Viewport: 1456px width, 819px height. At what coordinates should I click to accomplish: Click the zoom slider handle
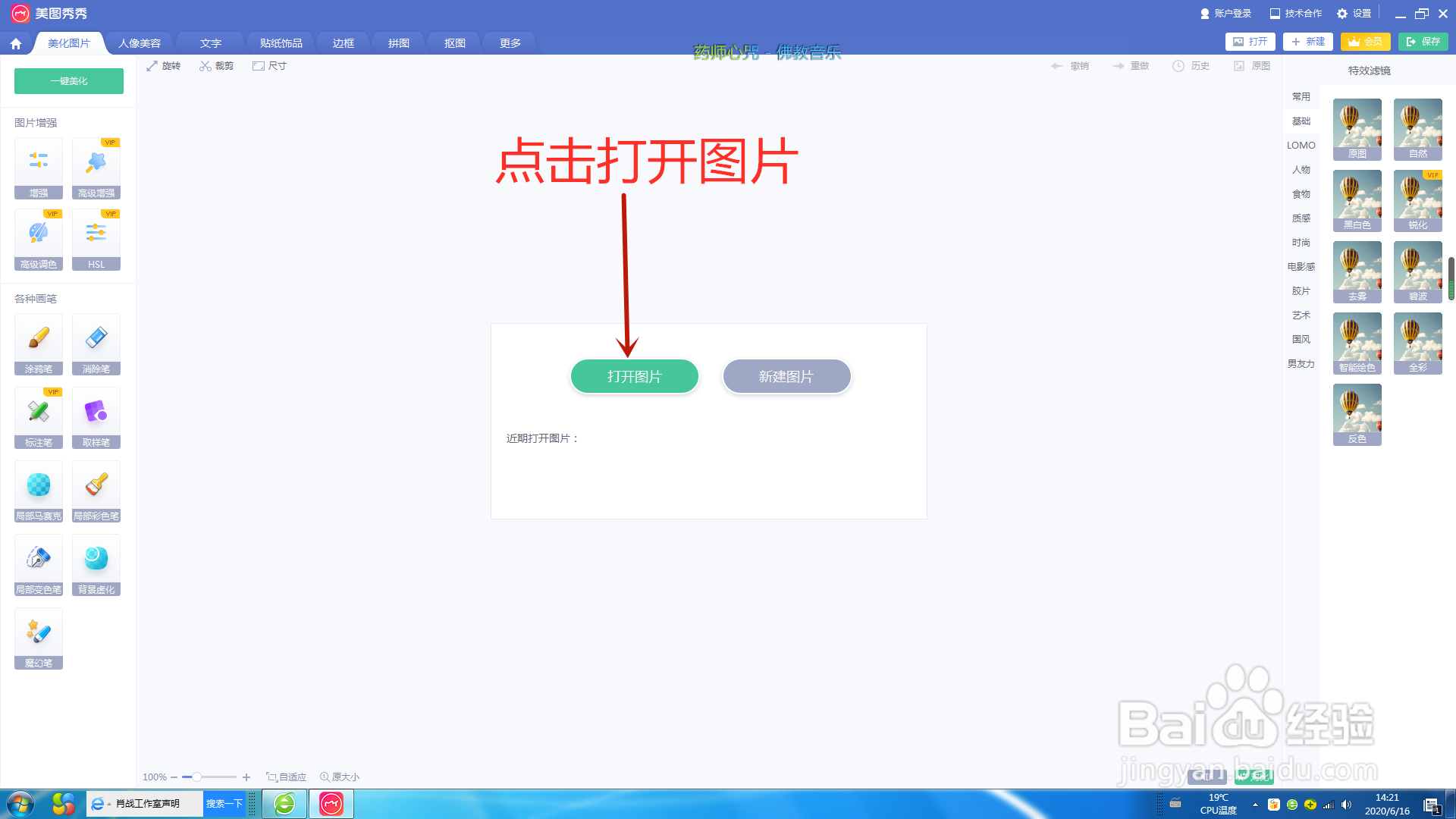click(x=196, y=777)
